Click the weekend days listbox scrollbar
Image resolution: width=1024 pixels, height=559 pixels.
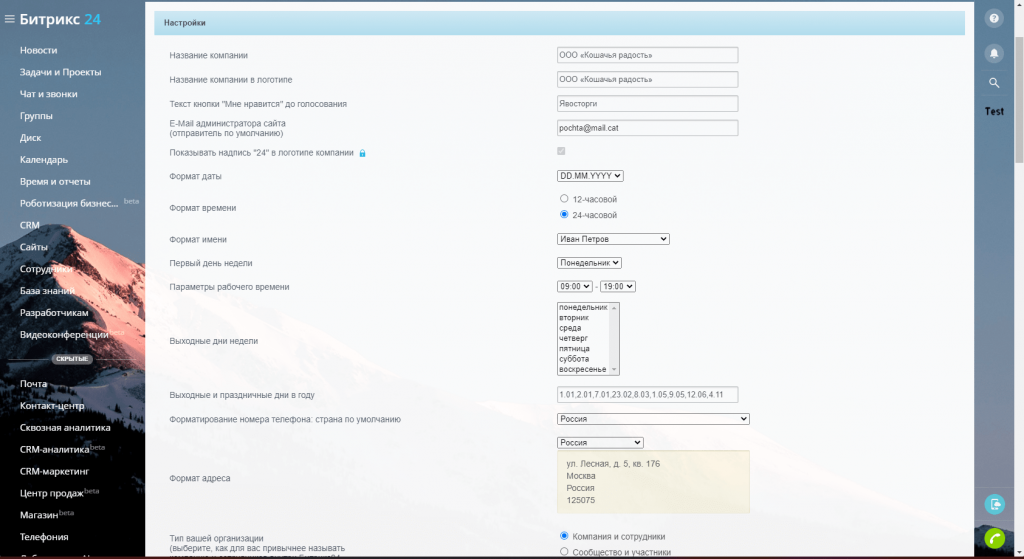(x=614, y=338)
